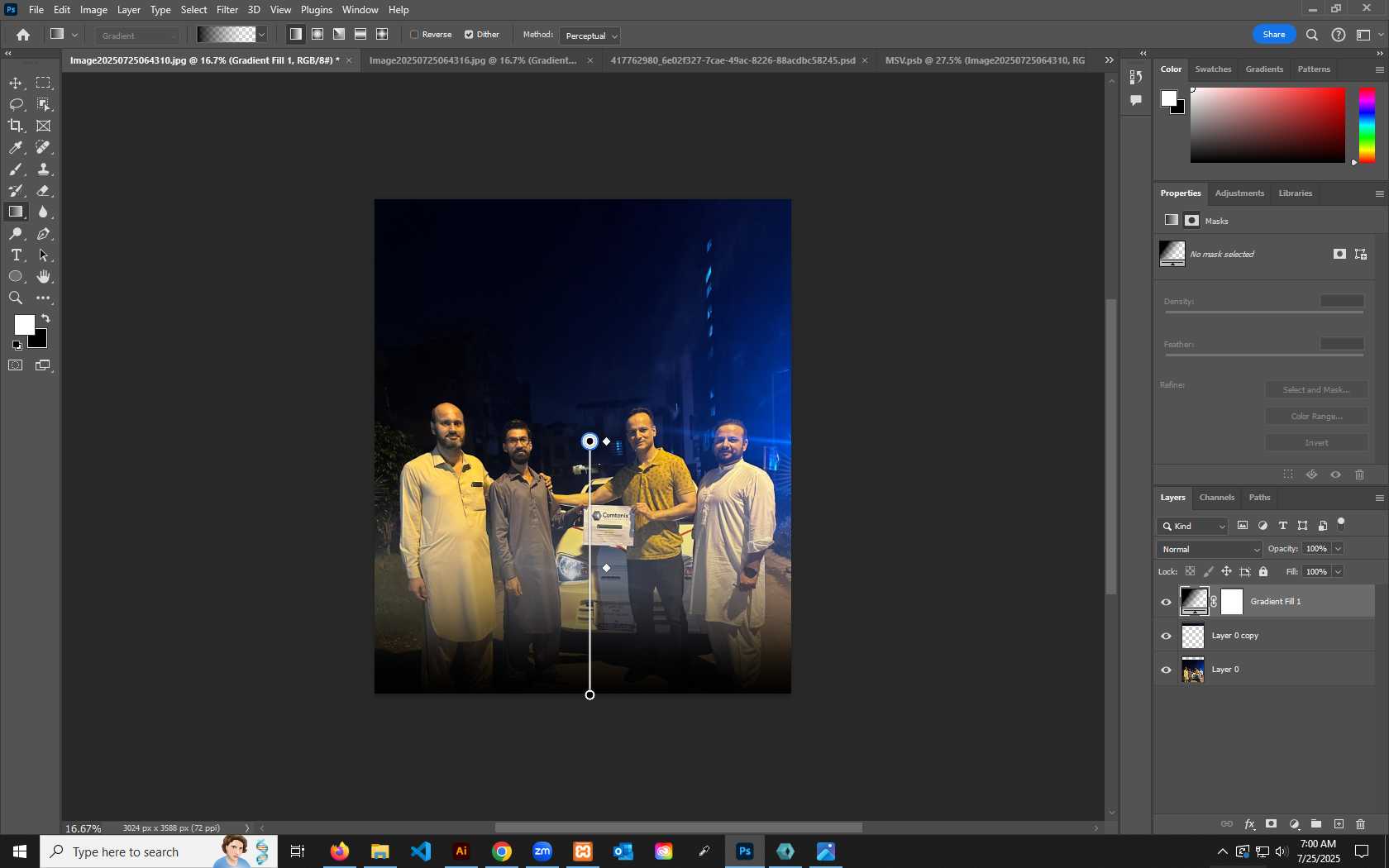Open the layer blend mode Normal dropdown
The height and width of the screenshot is (868, 1389).
click(1210, 549)
